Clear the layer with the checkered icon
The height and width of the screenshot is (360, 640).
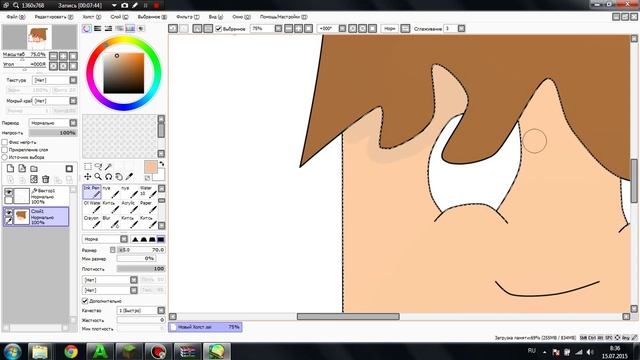pyautogui.click(x=34, y=179)
